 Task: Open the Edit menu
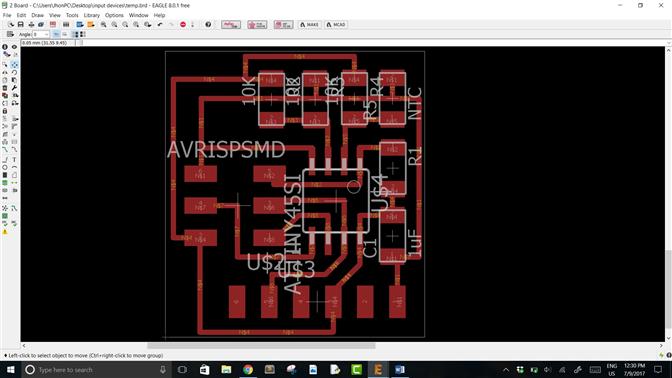pyautogui.click(x=21, y=15)
